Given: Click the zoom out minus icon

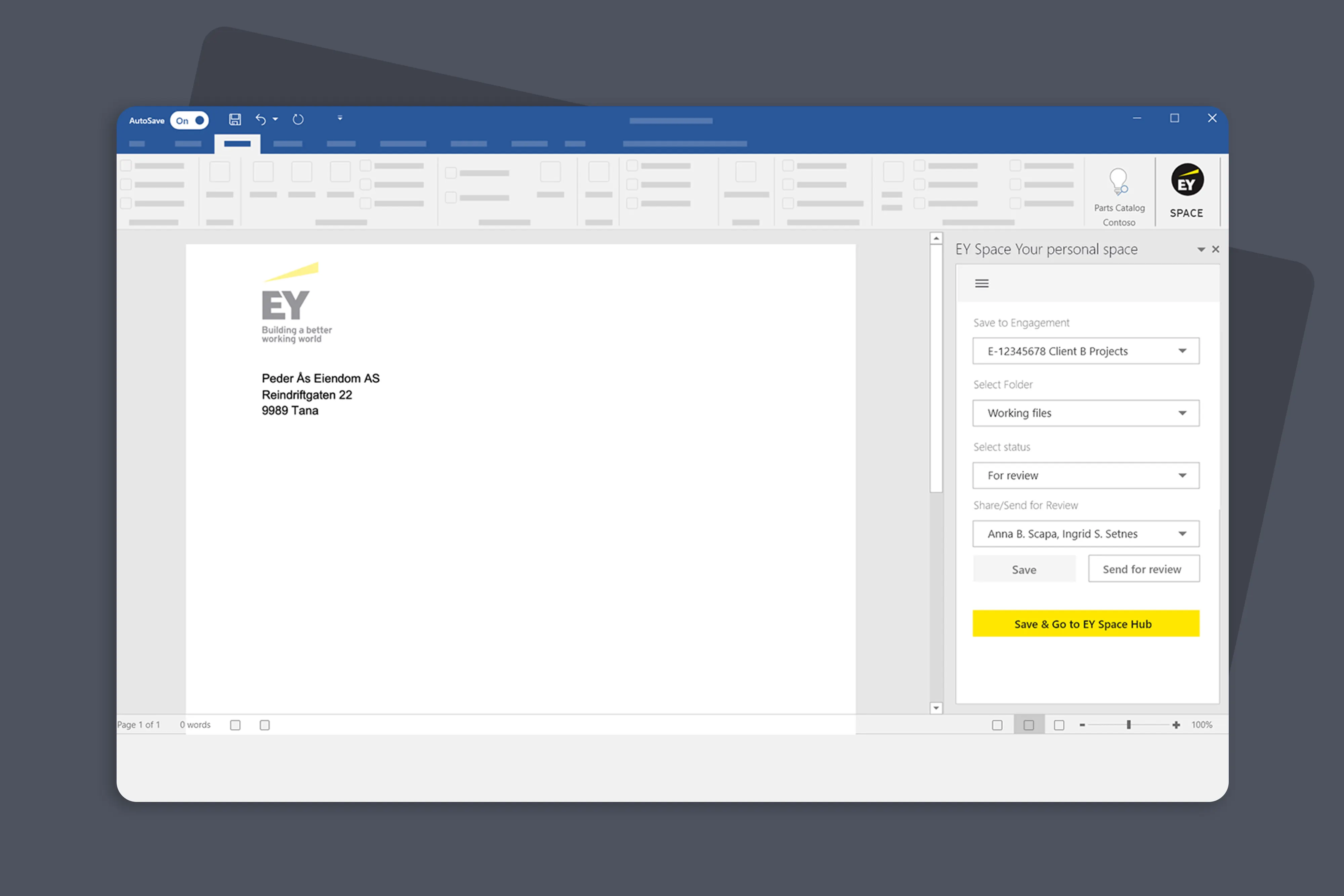Looking at the screenshot, I should (1082, 725).
